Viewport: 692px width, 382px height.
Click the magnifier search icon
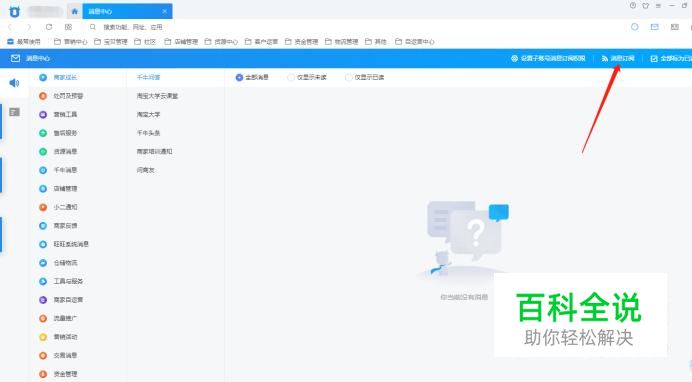tap(93, 27)
